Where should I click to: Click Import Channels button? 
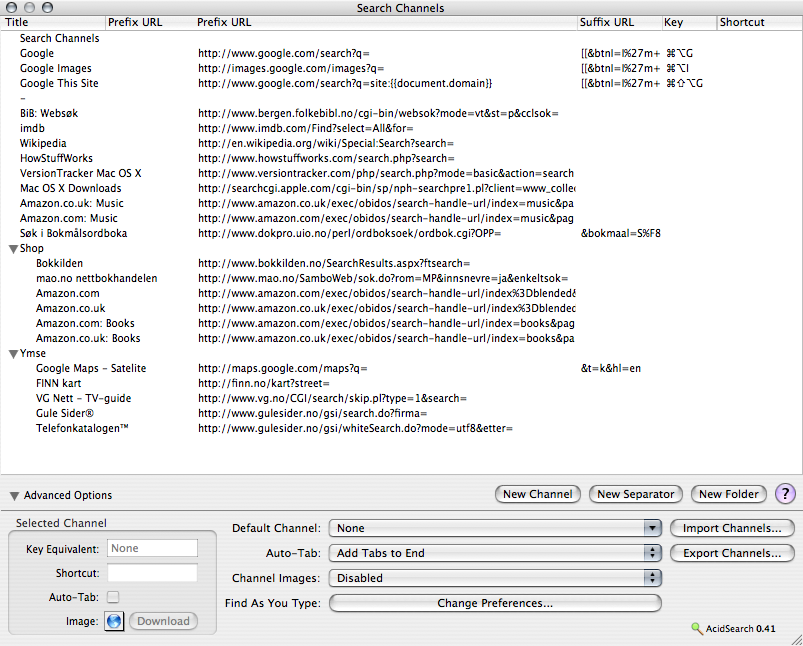732,528
